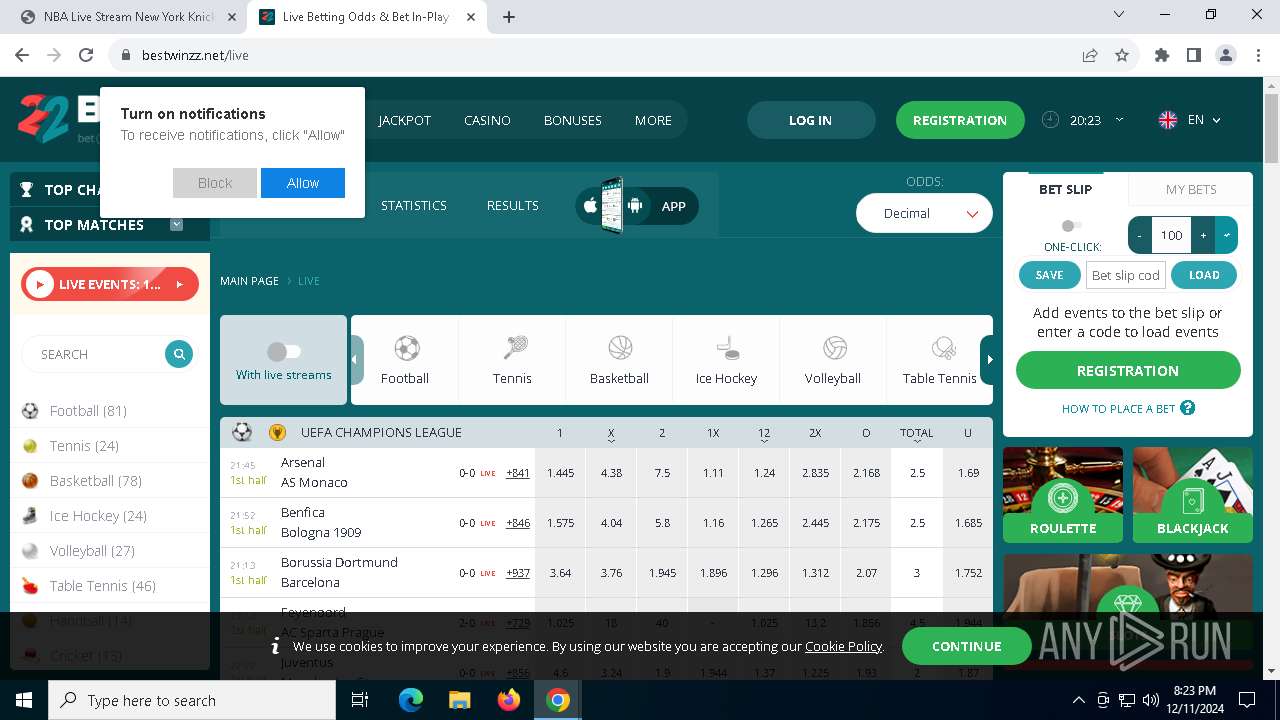Click the help icon beside How to place a bet

1187,408
